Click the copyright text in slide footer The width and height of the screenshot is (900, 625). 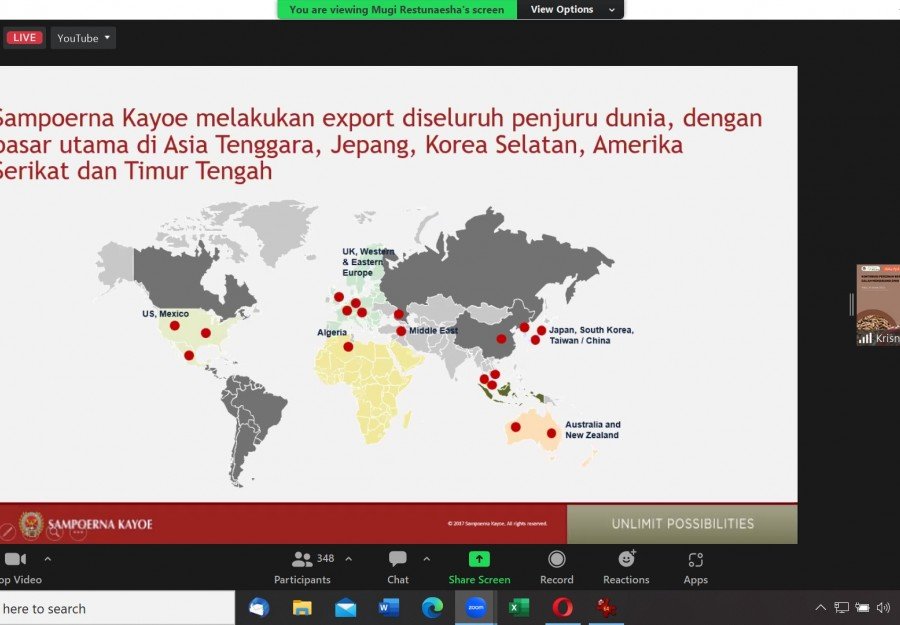(x=498, y=523)
